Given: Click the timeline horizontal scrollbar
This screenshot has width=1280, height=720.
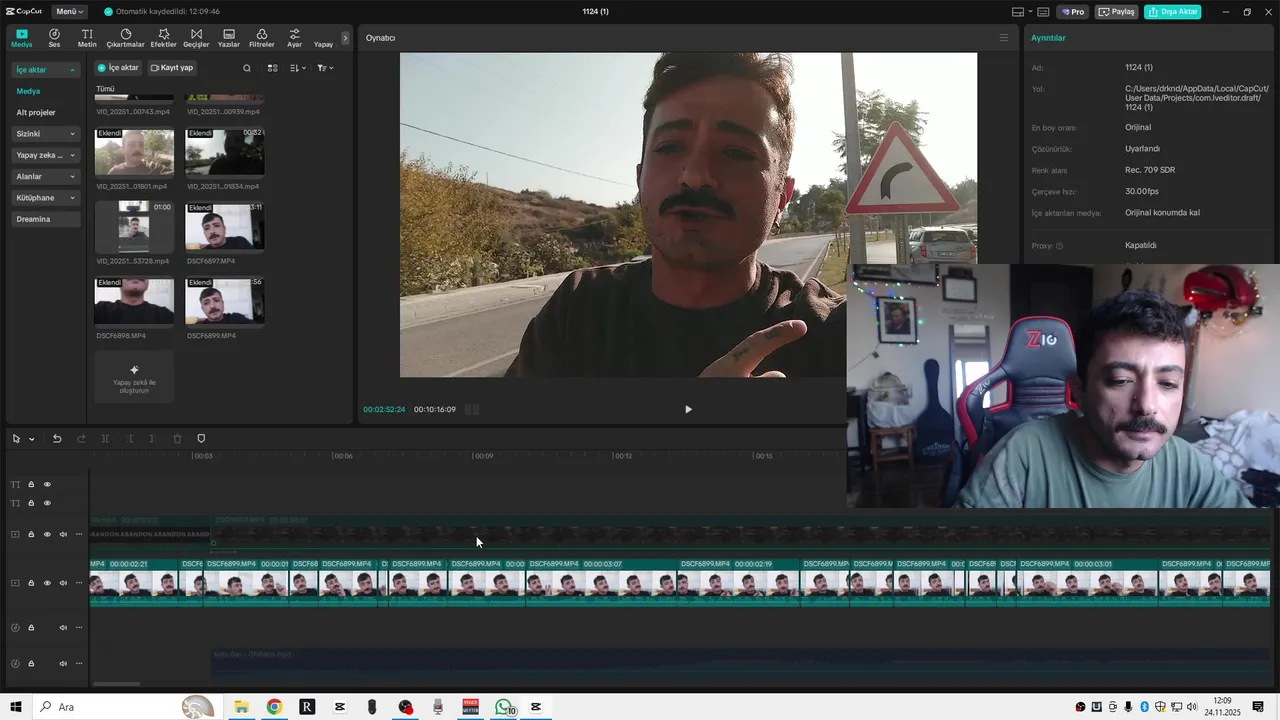Looking at the screenshot, I should tap(116, 684).
